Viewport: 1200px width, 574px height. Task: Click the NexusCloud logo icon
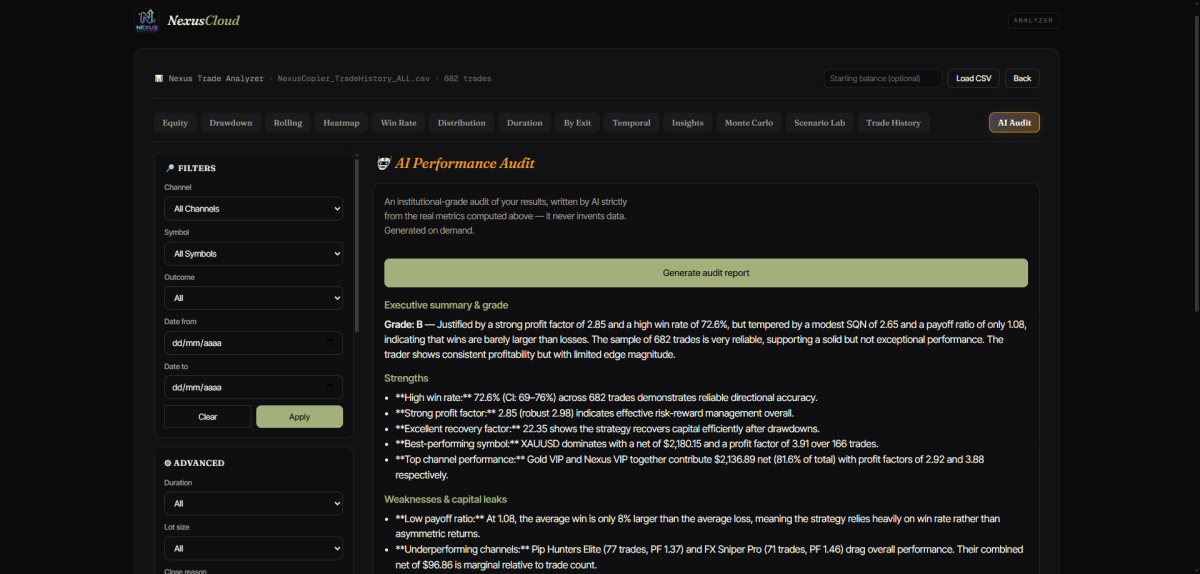coord(147,20)
